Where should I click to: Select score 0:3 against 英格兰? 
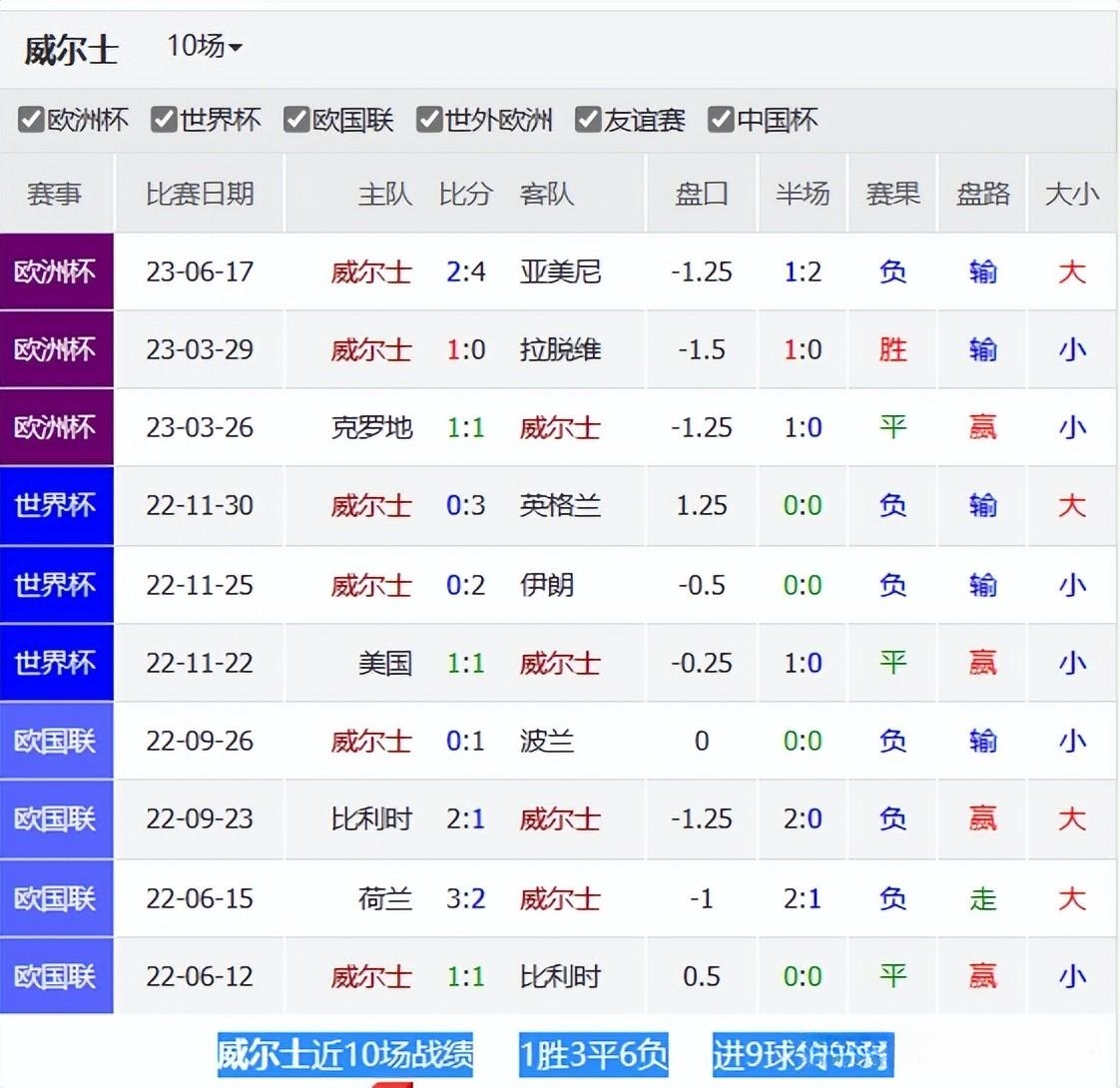pyautogui.click(x=466, y=505)
